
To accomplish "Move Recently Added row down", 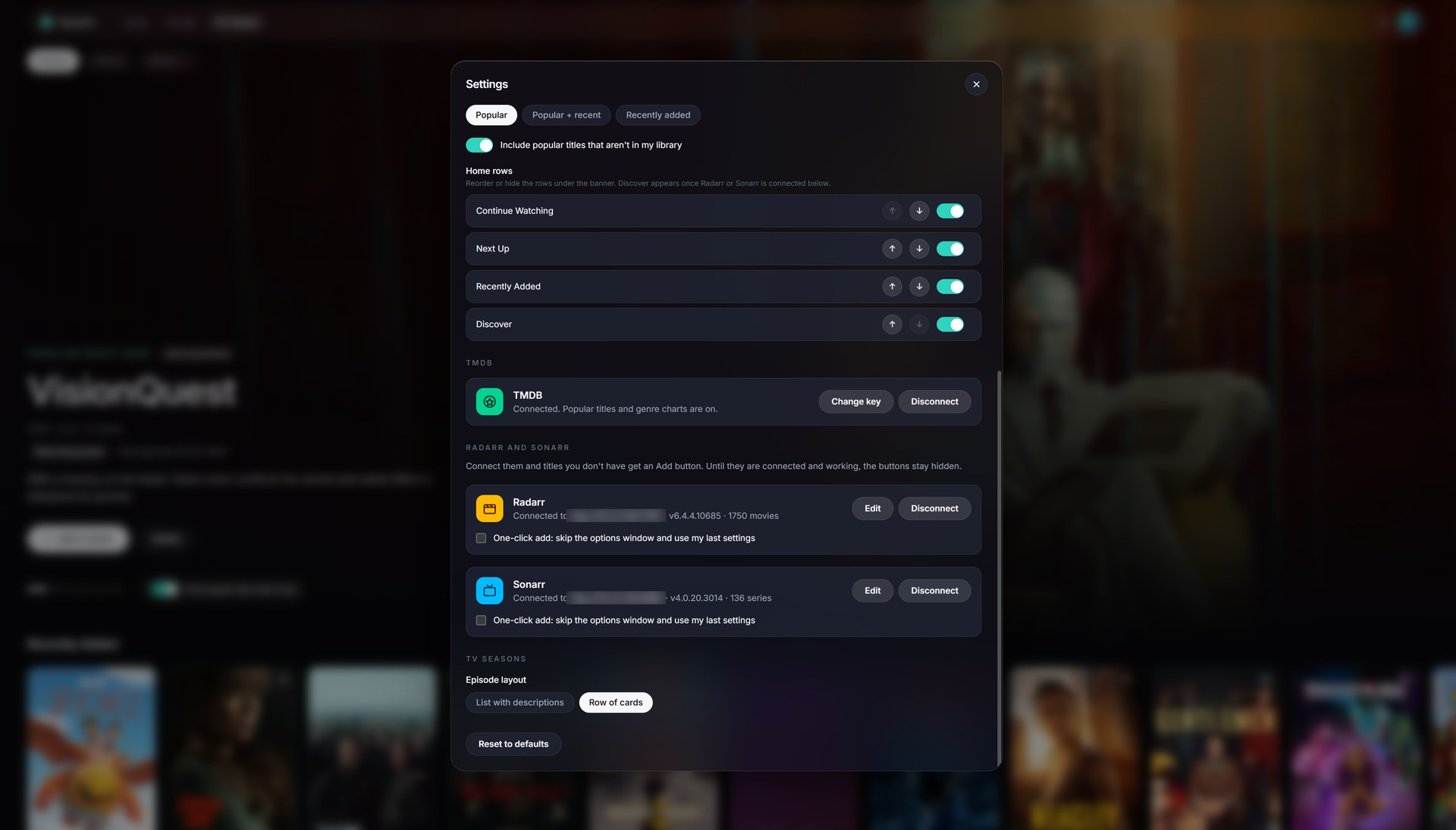I will (x=919, y=287).
